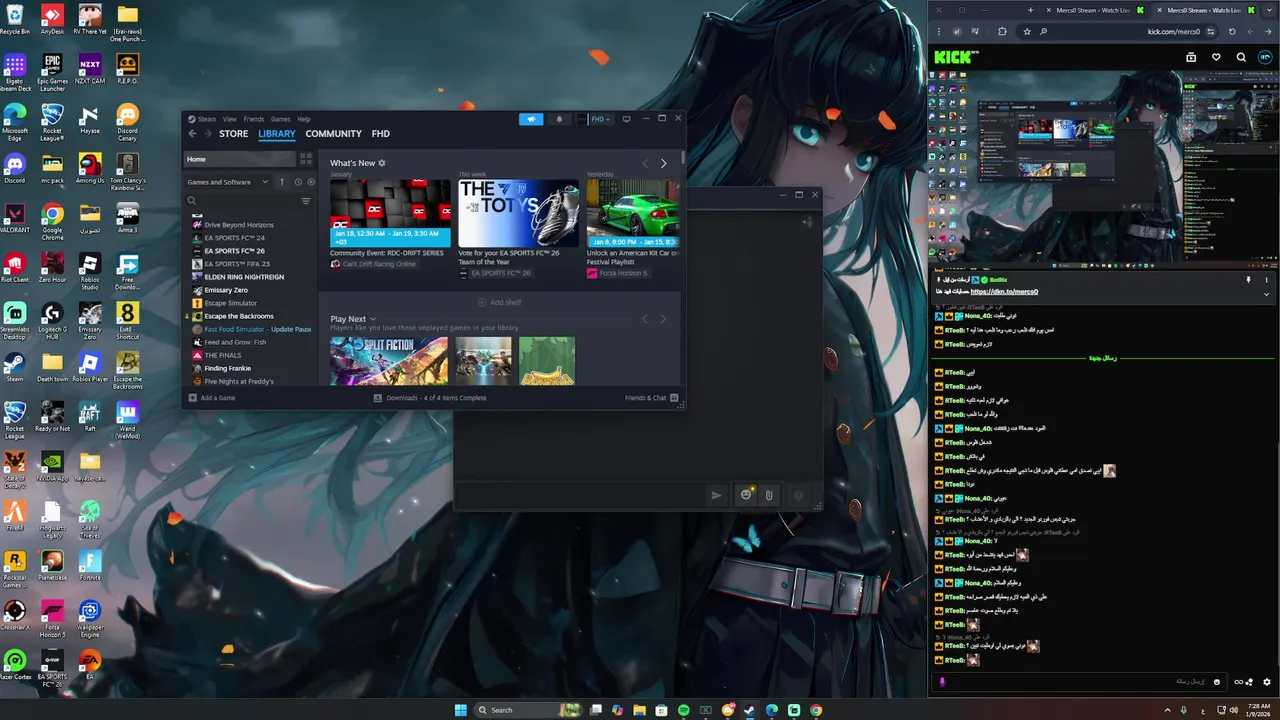Enter Steam Big Picture mode icon
This screenshot has height=720, width=1280.
click(x=626, y=119)
